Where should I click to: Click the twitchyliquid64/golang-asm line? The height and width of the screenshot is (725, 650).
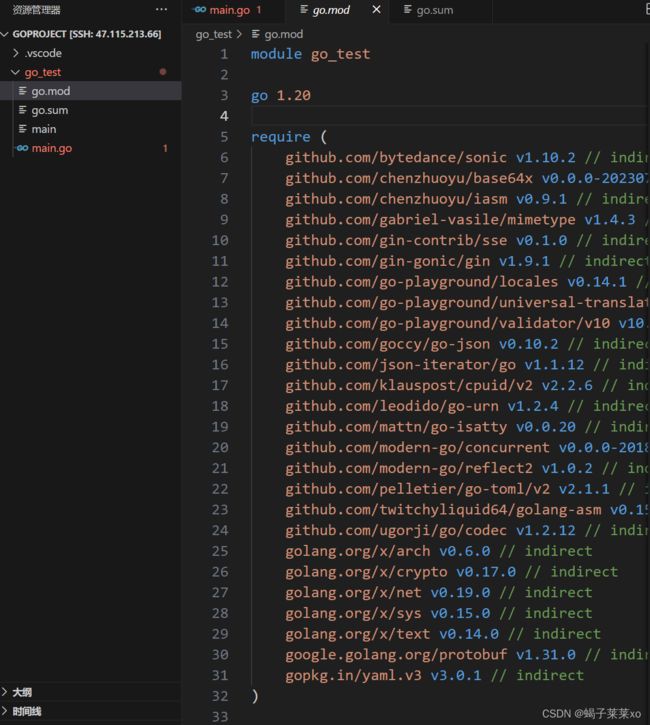pyautogui.click(x=467, y=510)
